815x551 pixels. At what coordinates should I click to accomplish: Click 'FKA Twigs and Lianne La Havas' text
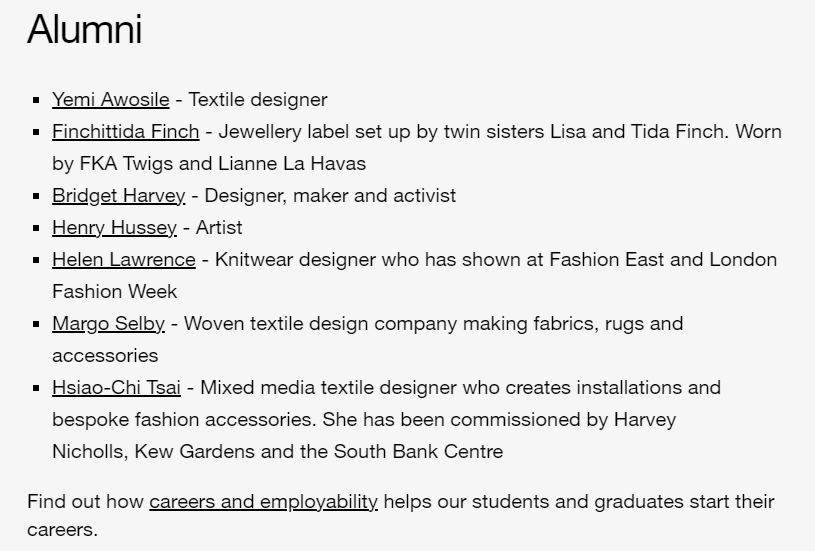[222, 164]
